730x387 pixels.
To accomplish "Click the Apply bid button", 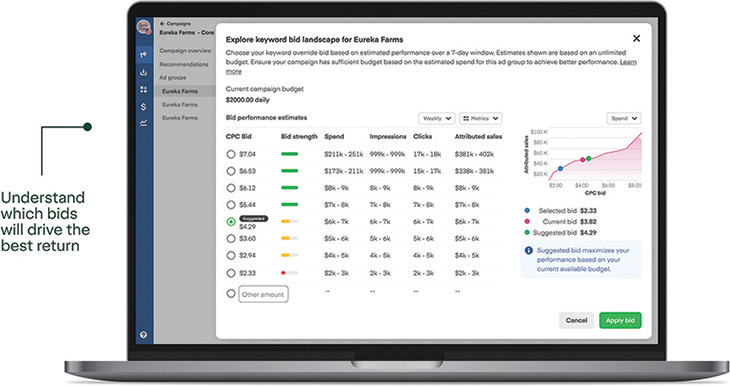I will [620, 320].
